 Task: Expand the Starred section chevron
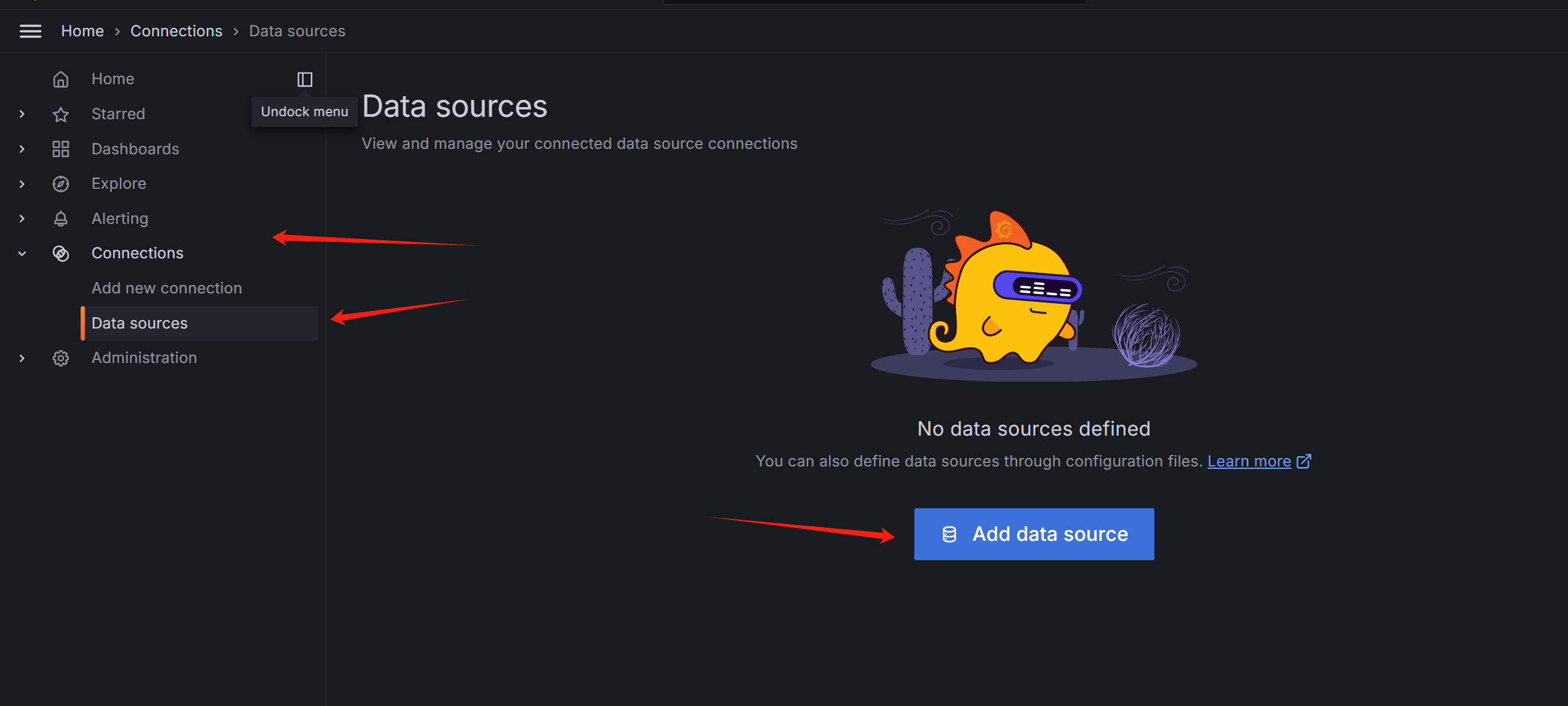click(22, 114)
